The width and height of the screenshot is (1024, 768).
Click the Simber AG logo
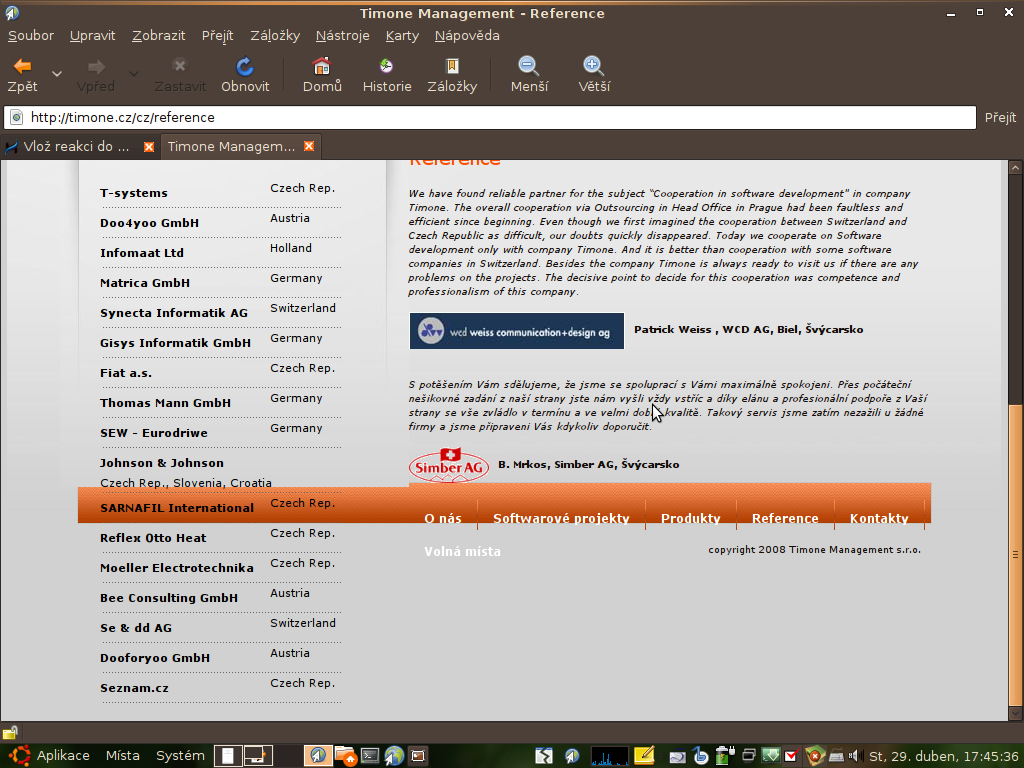coord(449,466)
